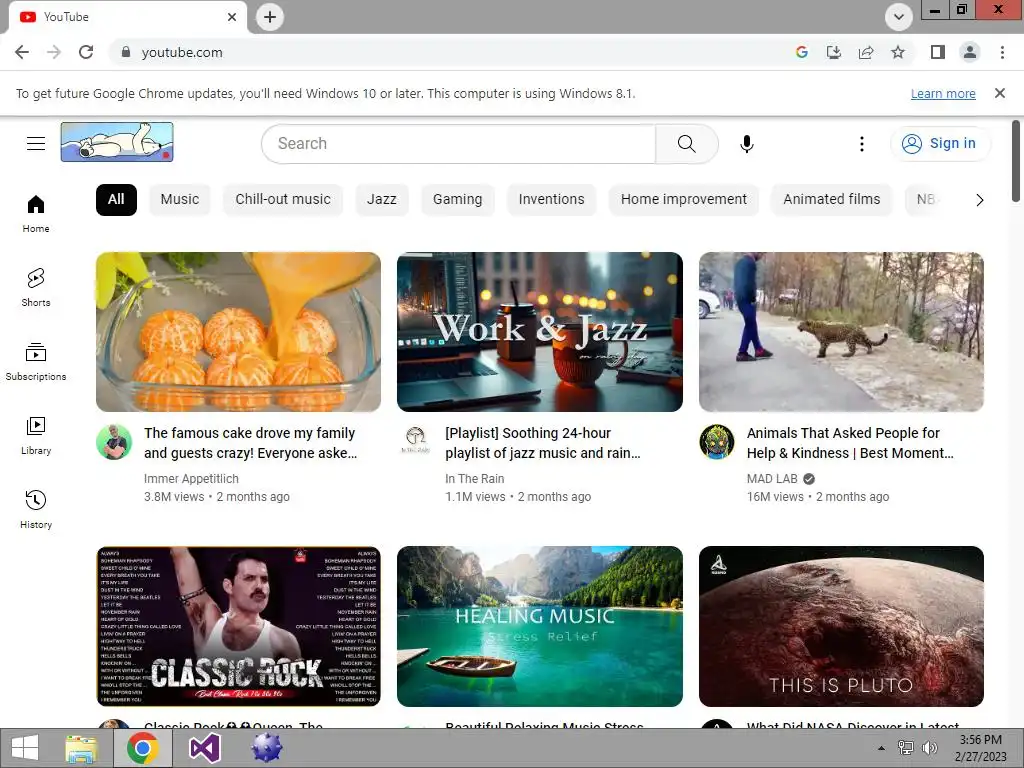Select the Music category chip

click(180, 200)
